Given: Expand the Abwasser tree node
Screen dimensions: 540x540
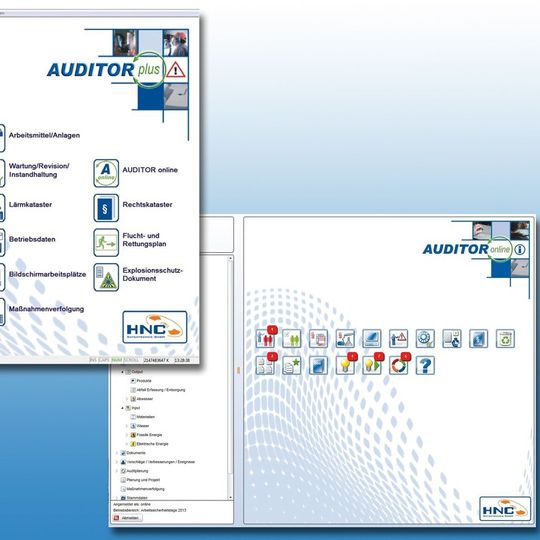Looking at the screenshot, I should [127, 399].
